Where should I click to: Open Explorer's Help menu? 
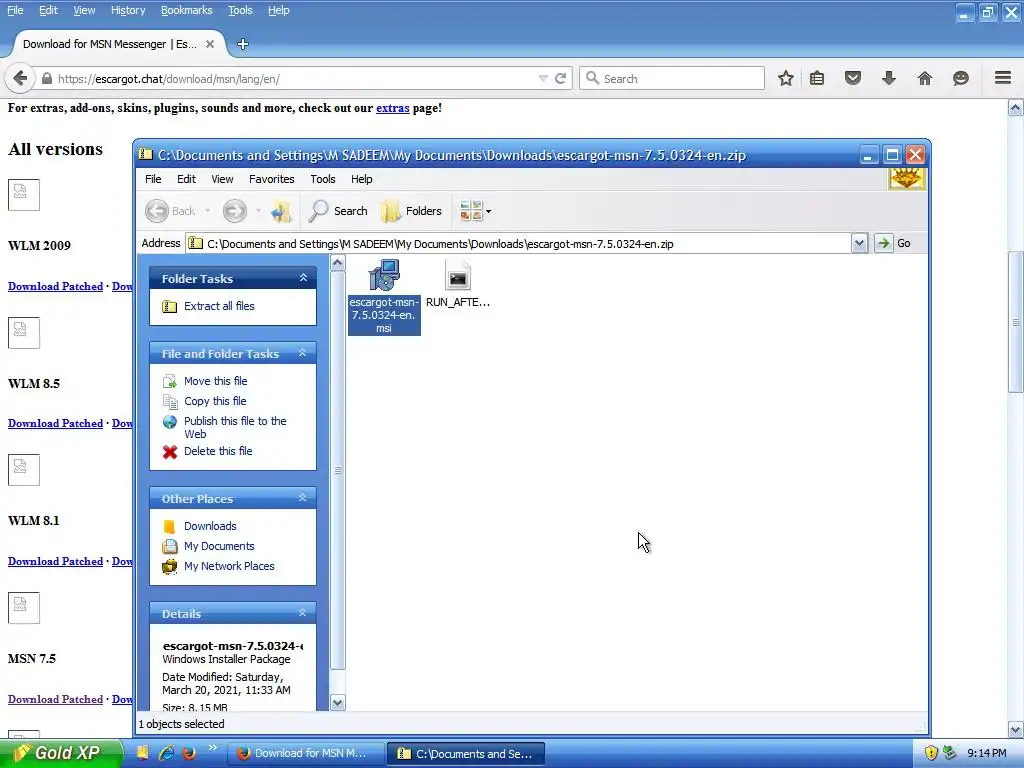click(x=362, y=179)
